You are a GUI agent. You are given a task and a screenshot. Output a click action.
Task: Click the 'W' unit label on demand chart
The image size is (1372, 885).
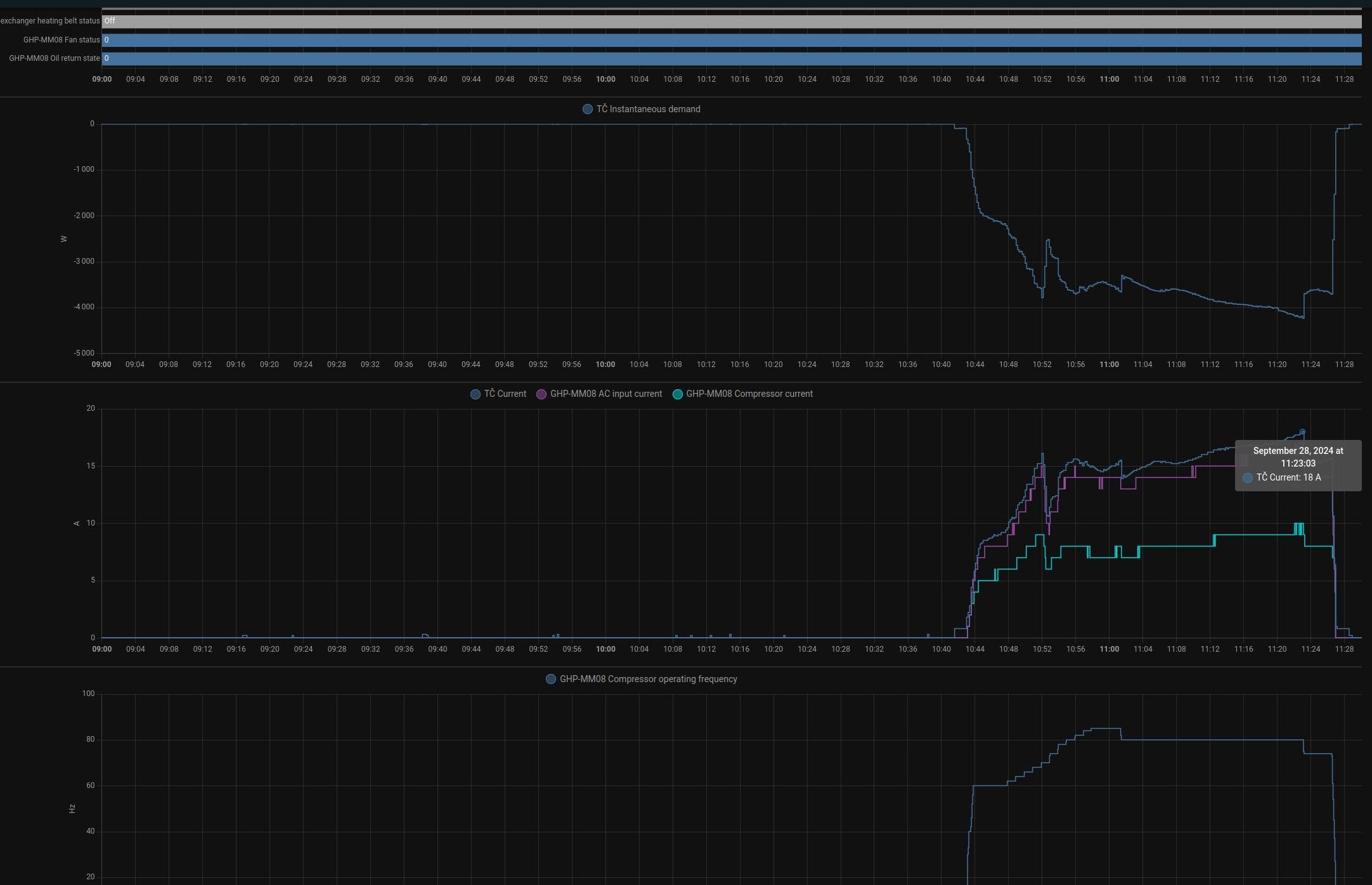(63, 239)
